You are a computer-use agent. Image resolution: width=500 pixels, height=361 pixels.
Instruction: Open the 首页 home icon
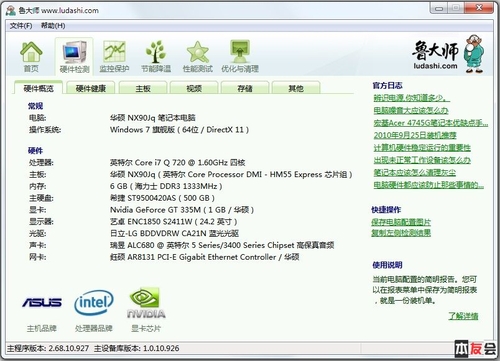[31, 56]
